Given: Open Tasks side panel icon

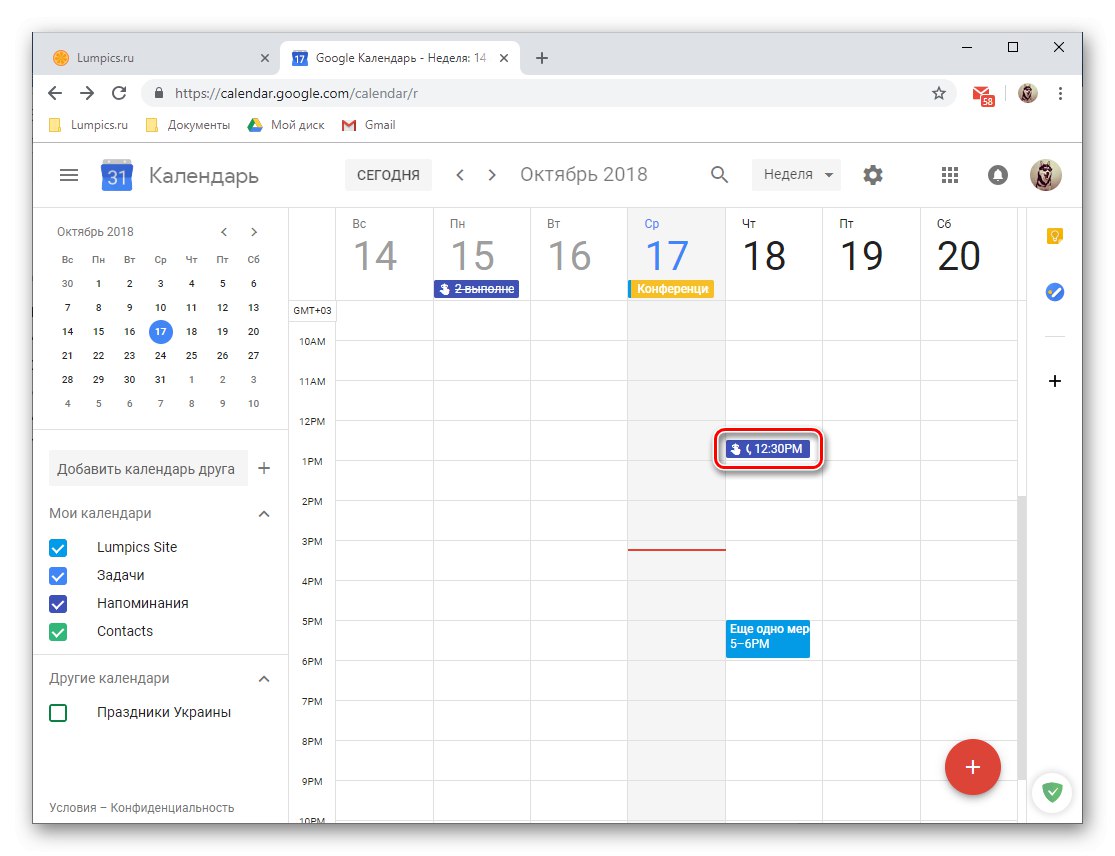Looking at the screenshot, I should tap(1055, 291).
